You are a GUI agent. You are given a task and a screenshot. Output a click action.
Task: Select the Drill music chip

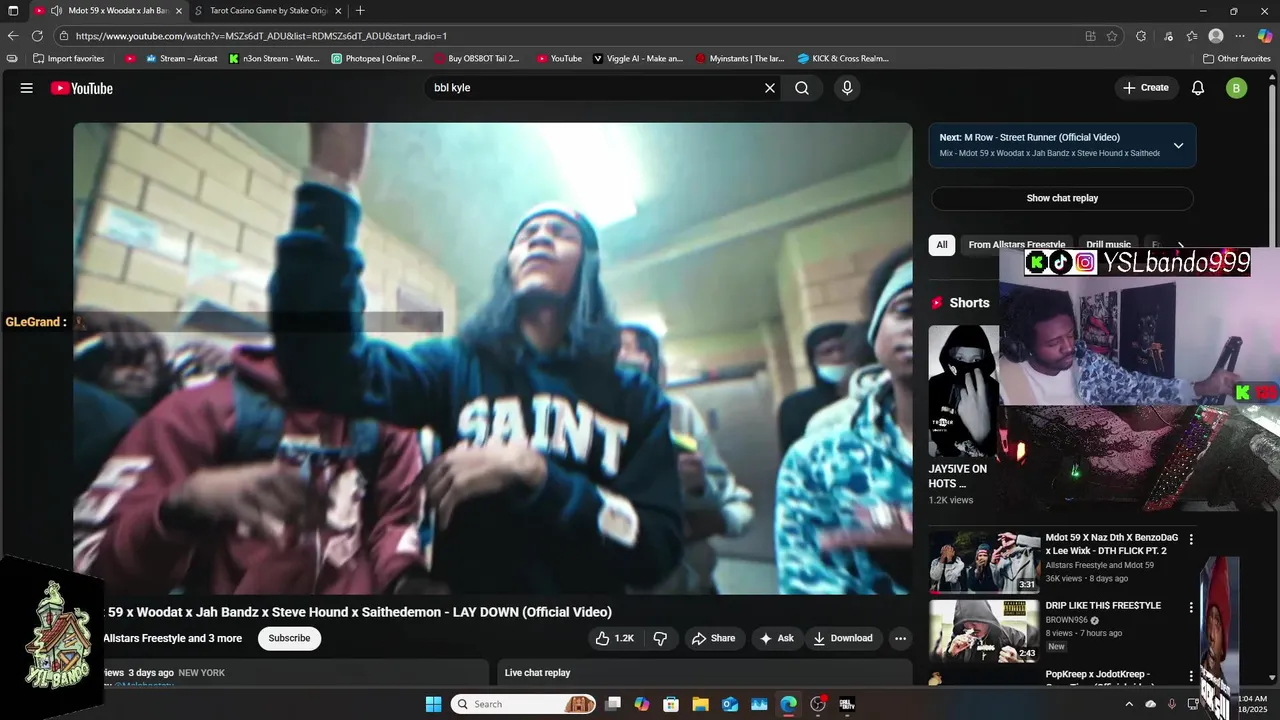[1108, 244]
